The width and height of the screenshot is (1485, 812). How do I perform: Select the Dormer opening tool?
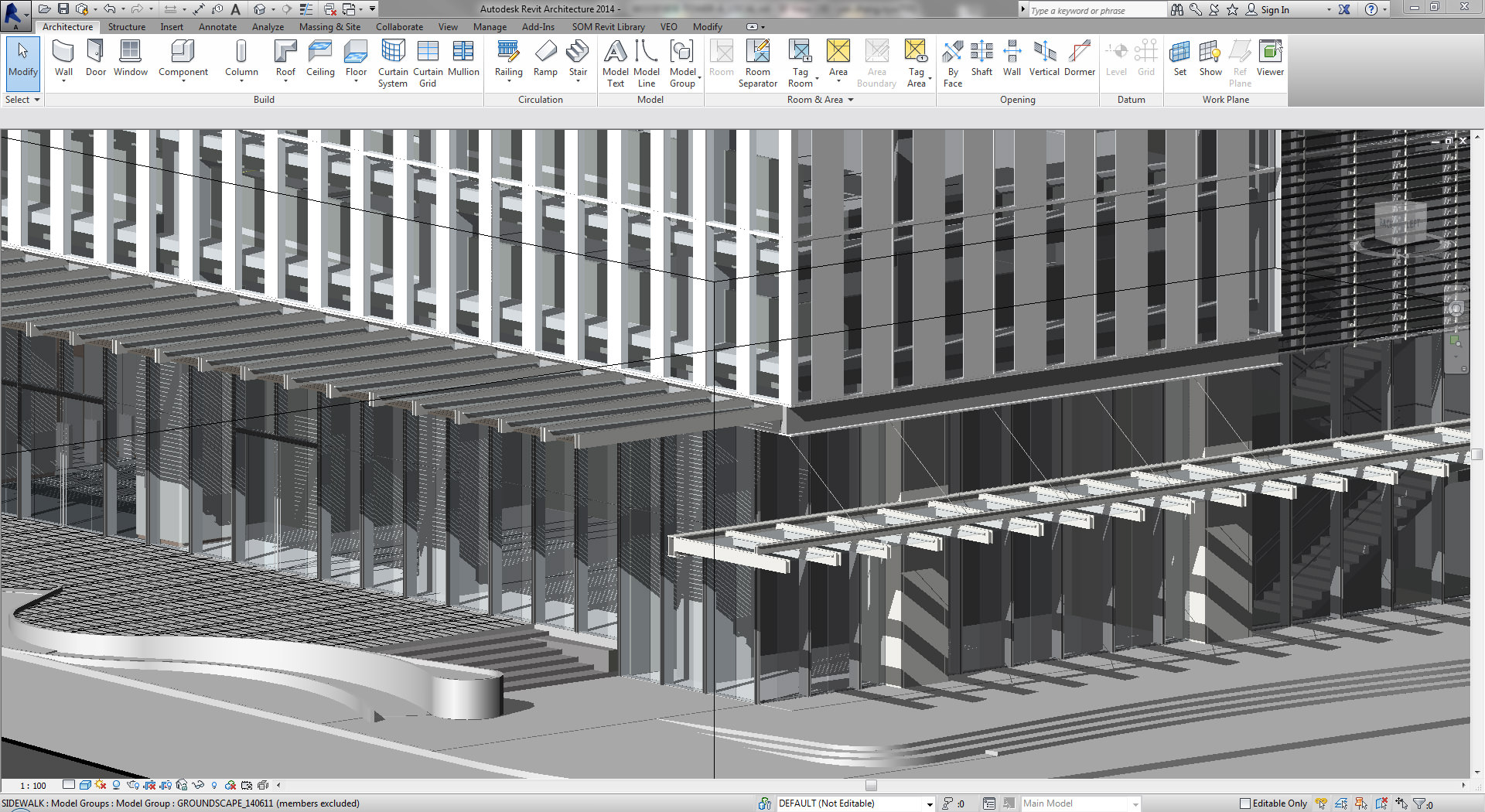coord(1079,60)
